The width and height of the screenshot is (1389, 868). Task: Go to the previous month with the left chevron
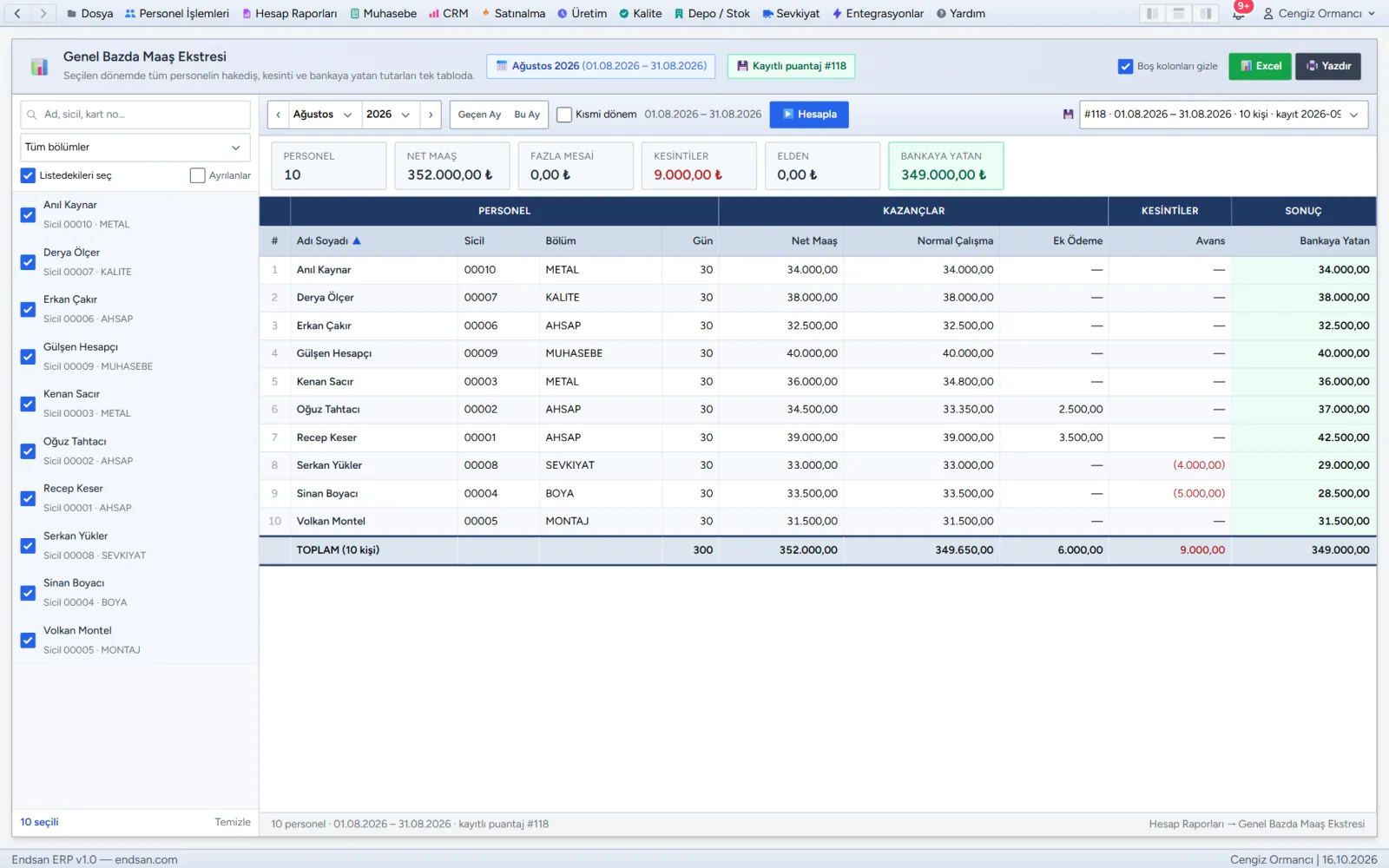(278, 115)
